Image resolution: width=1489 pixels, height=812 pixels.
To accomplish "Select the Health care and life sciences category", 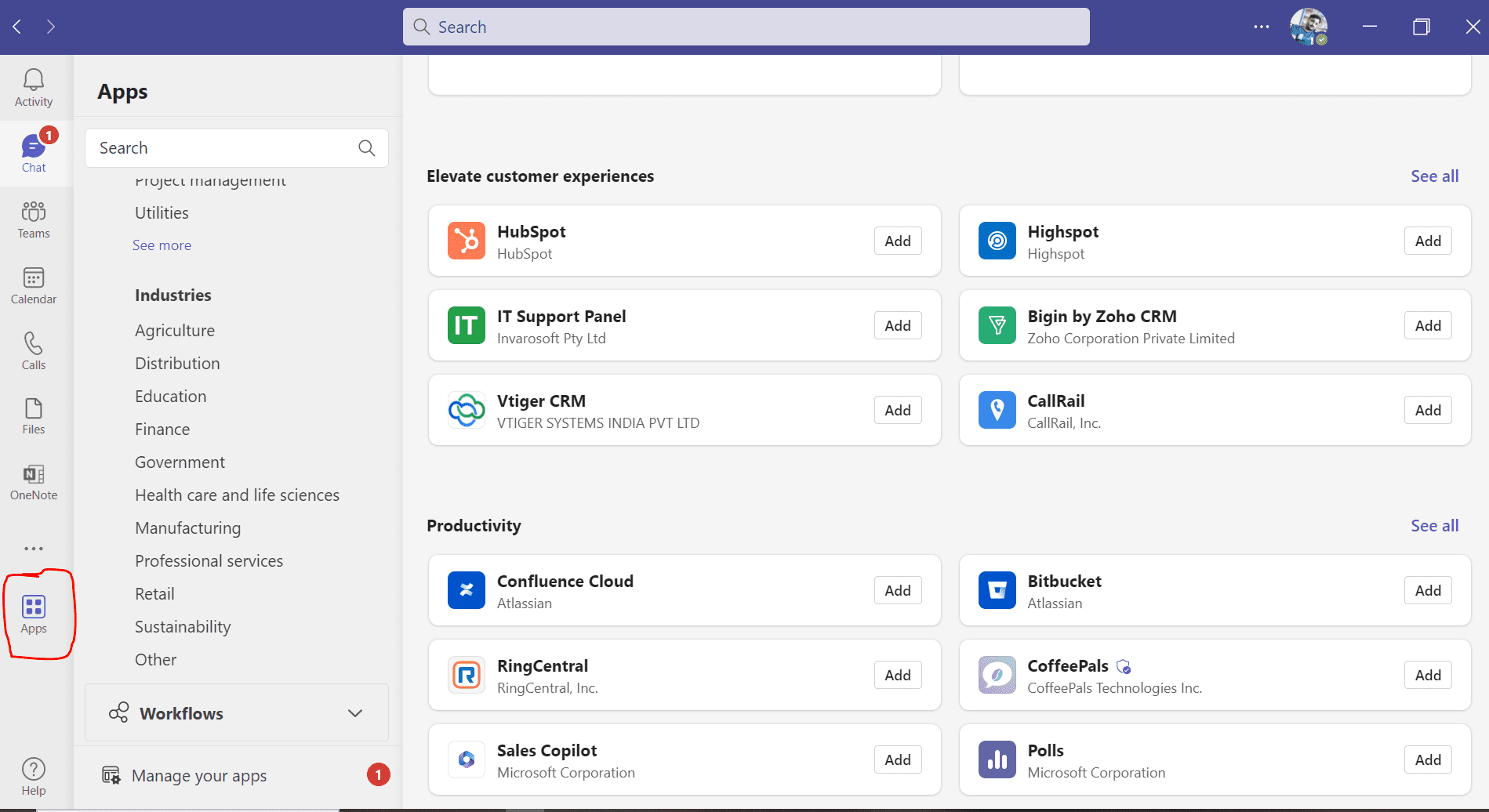I will pyautogui.click(x=237, y=495).
